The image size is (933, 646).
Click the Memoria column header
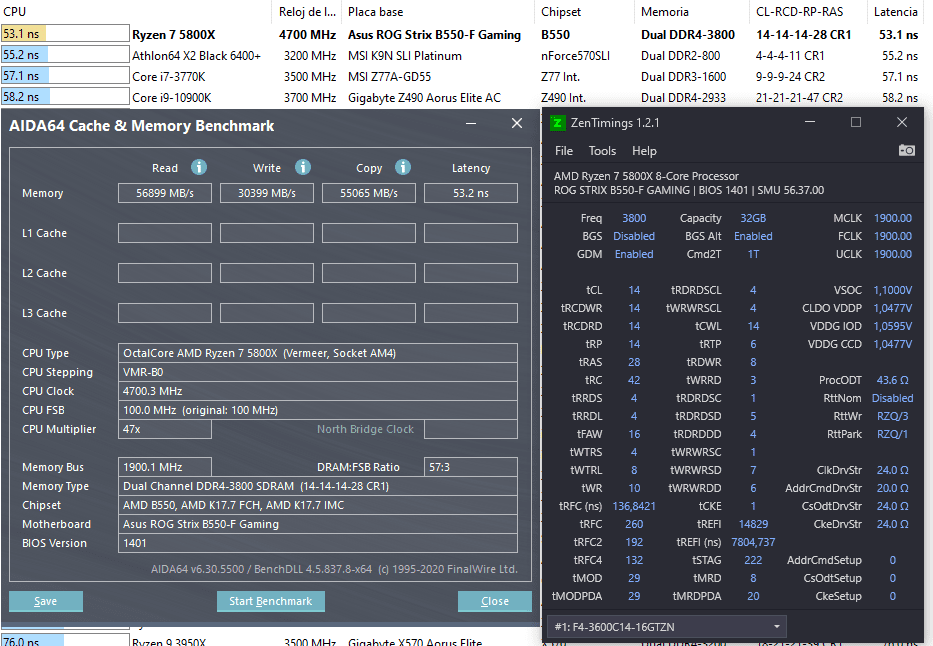(x=690, y=12)
